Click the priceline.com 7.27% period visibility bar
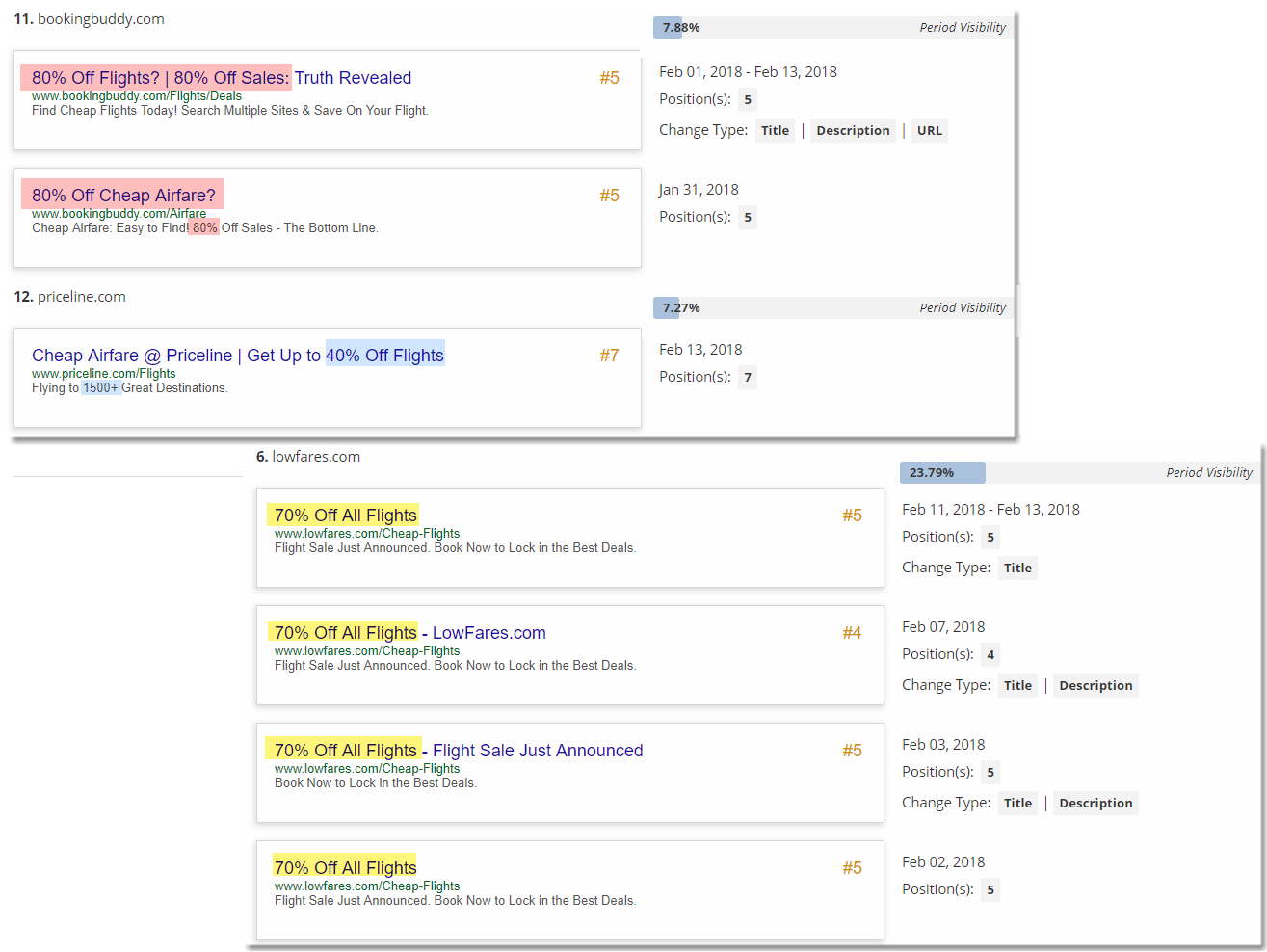This screenshot has height=952, width=1267. tap(832, 308)
